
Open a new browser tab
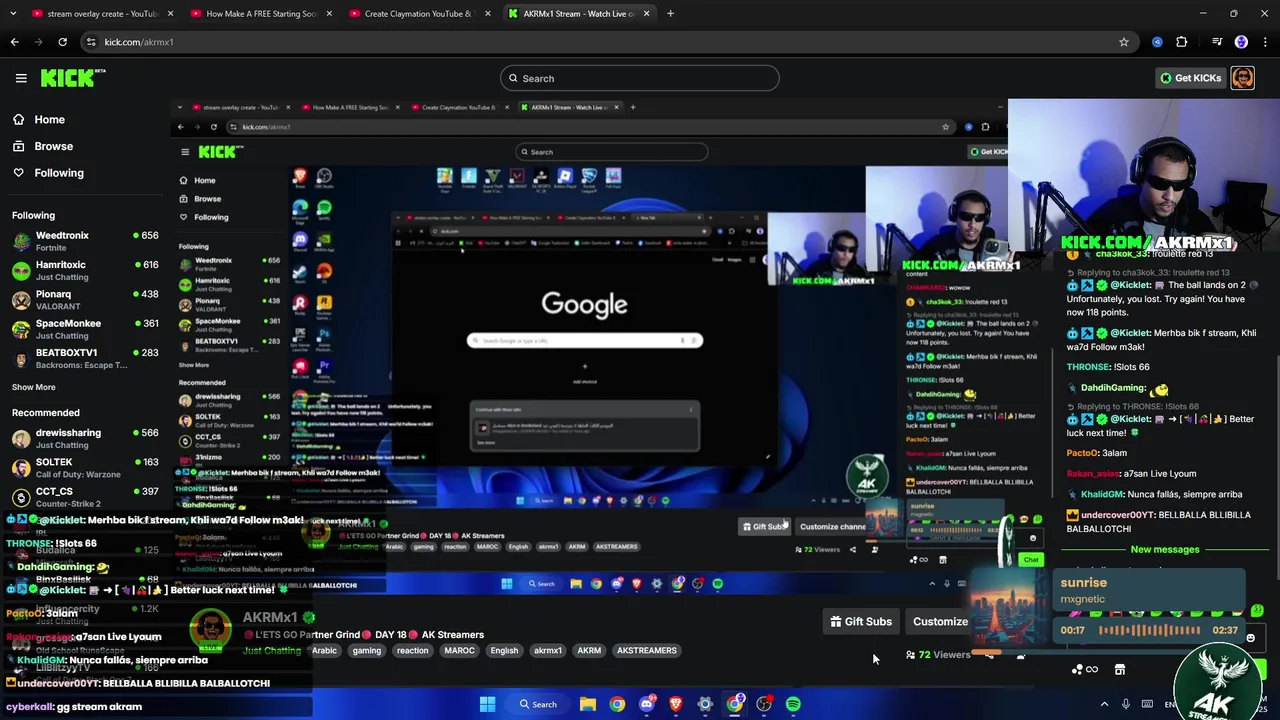tap(670, 14)
